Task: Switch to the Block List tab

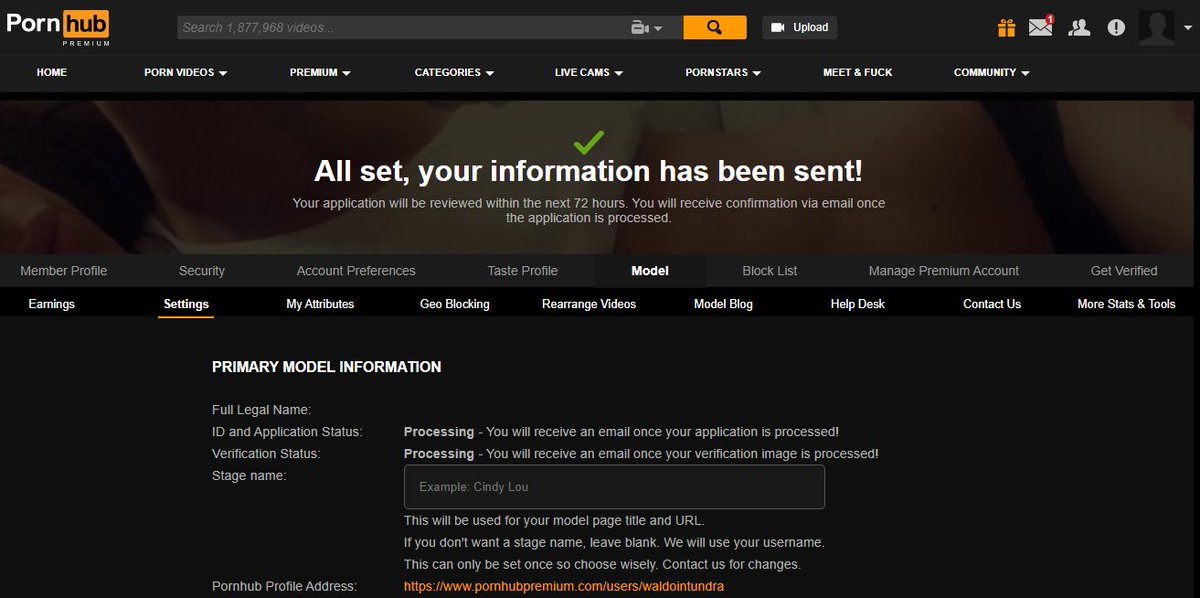Action: (x=770, y=270)
